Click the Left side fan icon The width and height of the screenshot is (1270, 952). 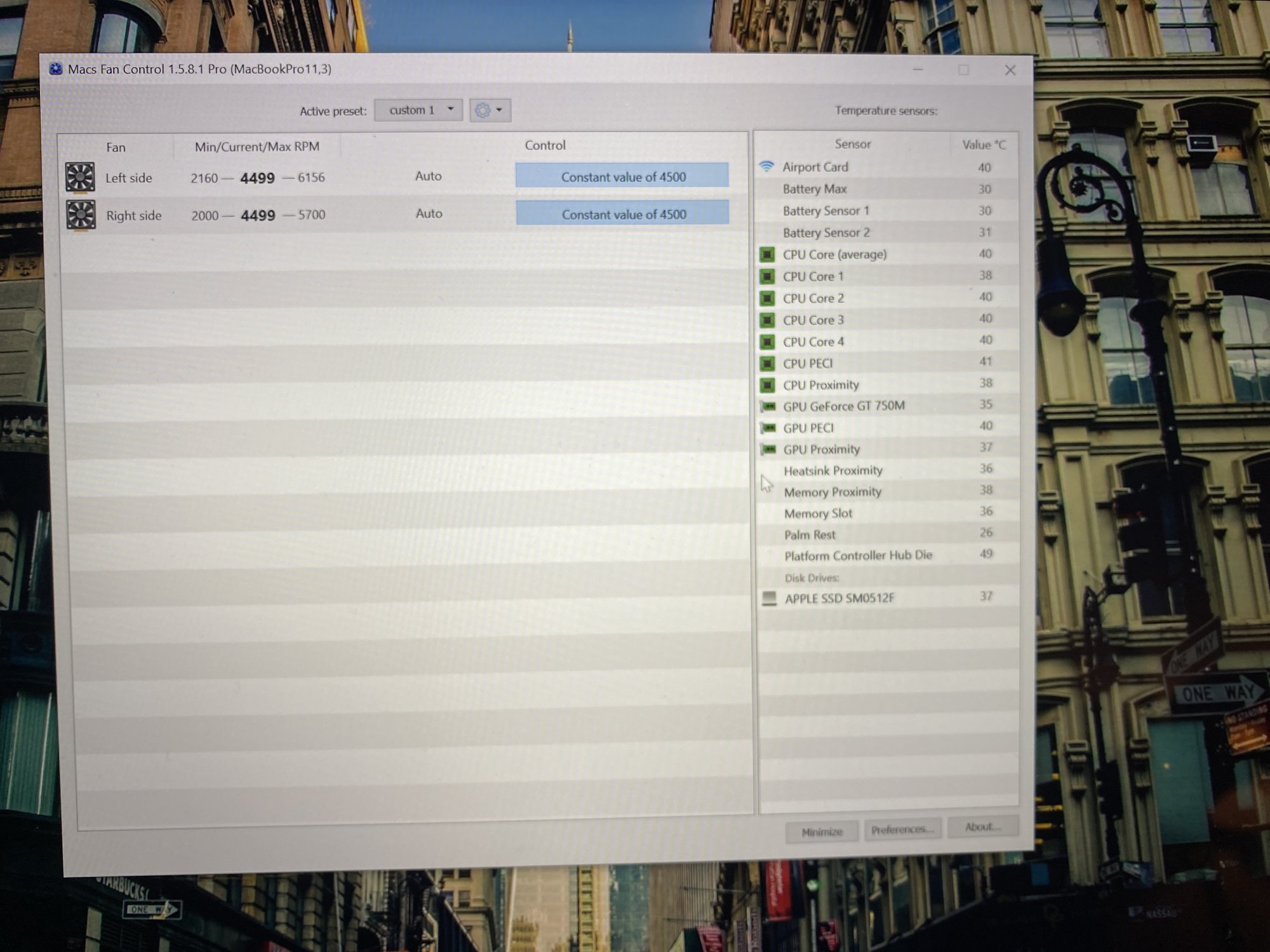(80, 177)
